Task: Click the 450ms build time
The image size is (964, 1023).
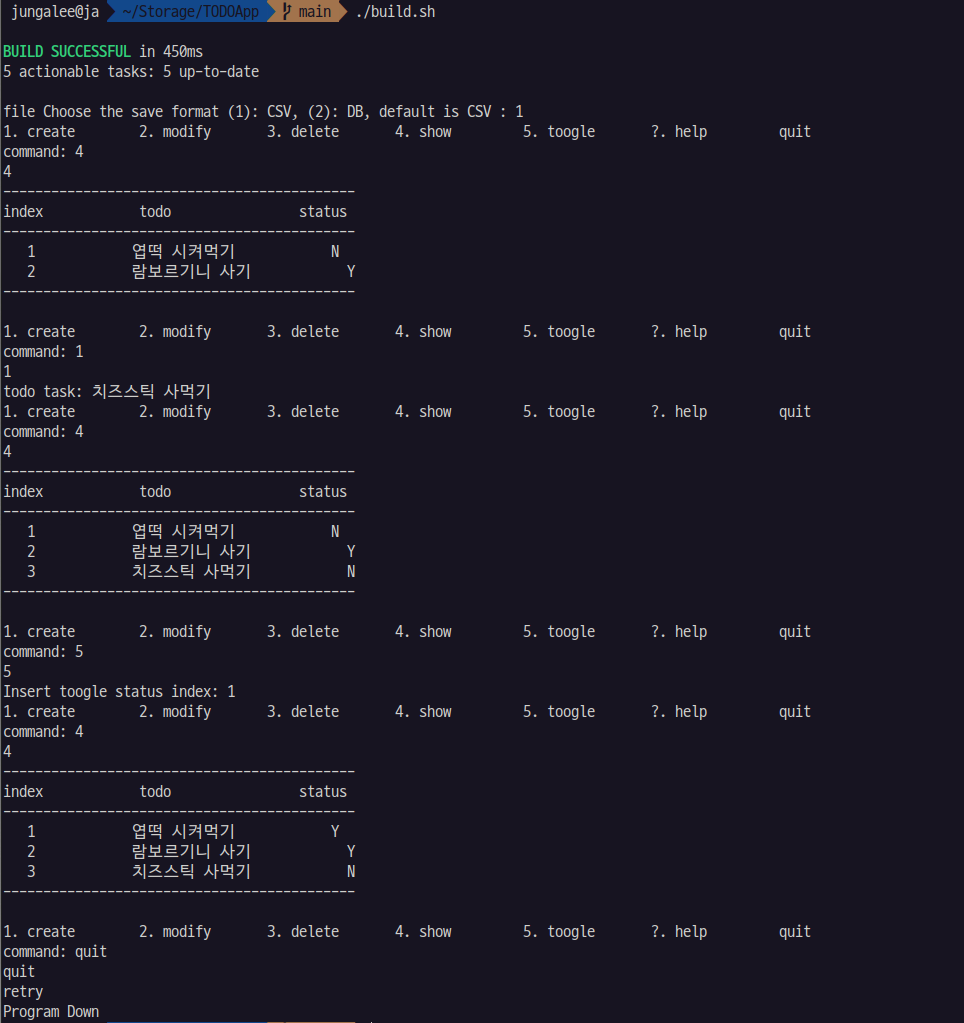Action: tap(183, 52)
